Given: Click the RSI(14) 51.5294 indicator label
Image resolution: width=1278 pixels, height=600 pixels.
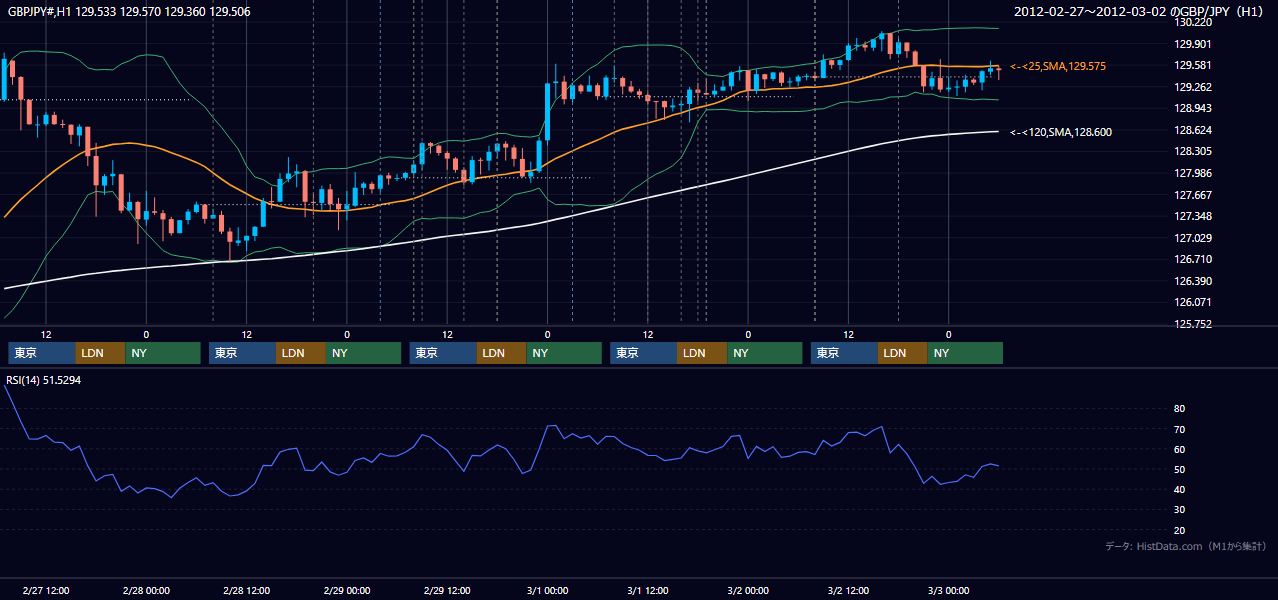Looking at the screenshot, I should [44, 380].
